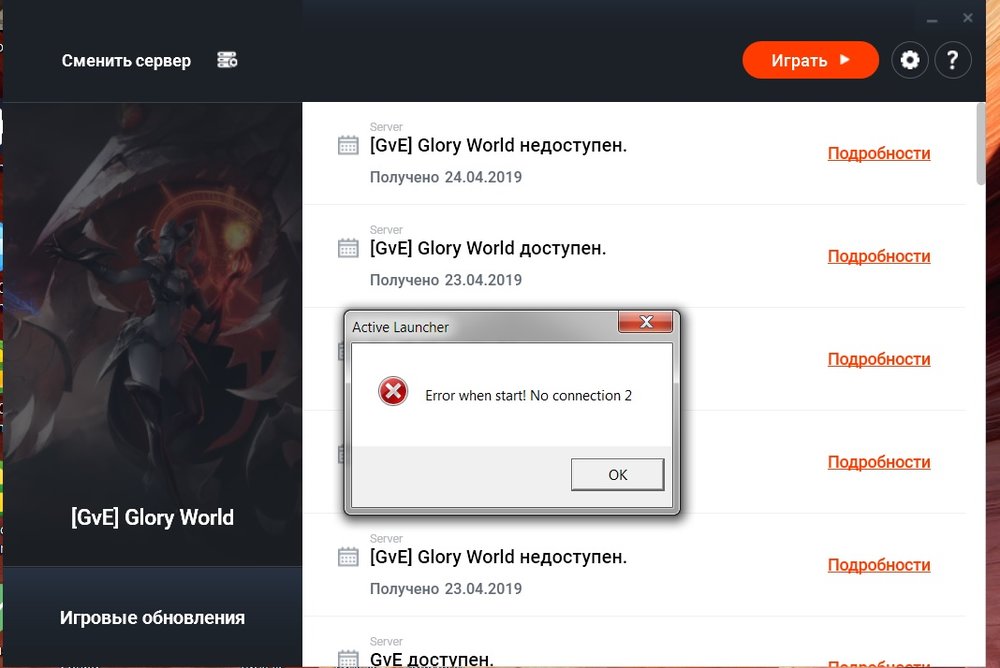Select the [GvE] Glory World server title

coord(152,517)
